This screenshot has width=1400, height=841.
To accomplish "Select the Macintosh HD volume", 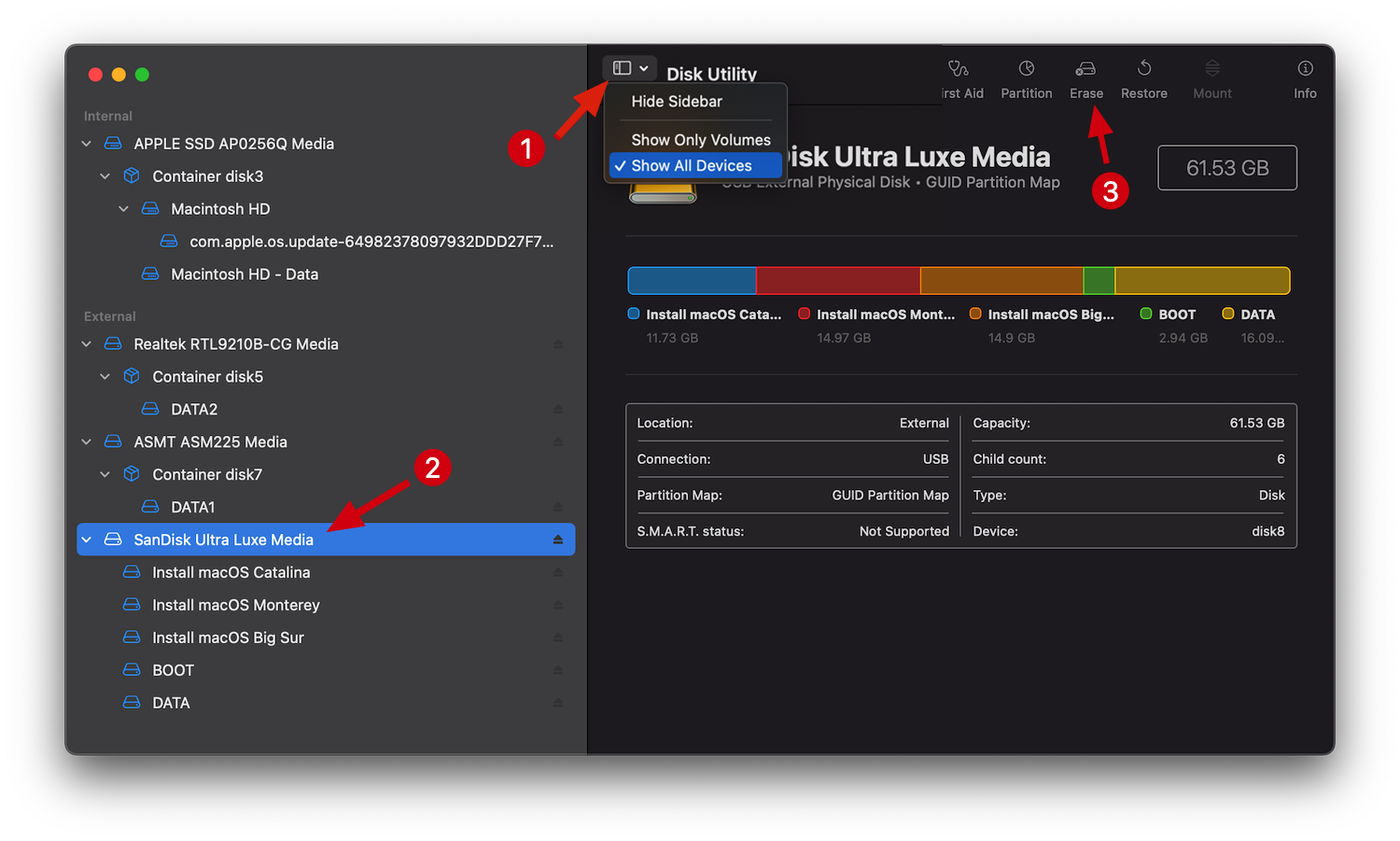I will 219,208.
